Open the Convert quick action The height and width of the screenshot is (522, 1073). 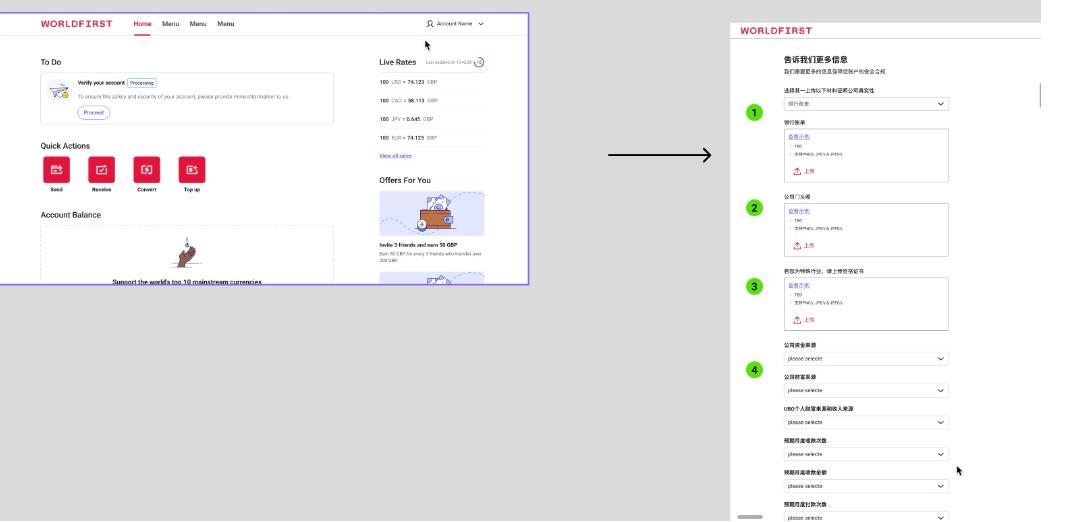146,170
